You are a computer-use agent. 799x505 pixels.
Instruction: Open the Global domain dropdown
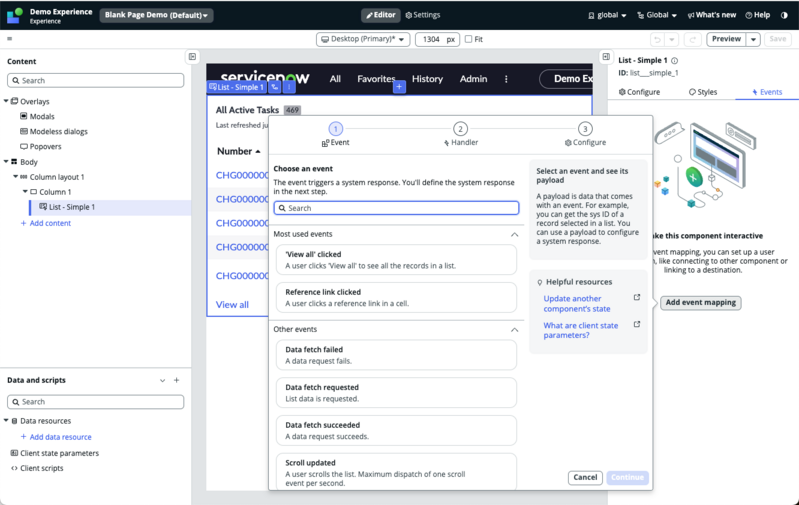tap(657, 15)
